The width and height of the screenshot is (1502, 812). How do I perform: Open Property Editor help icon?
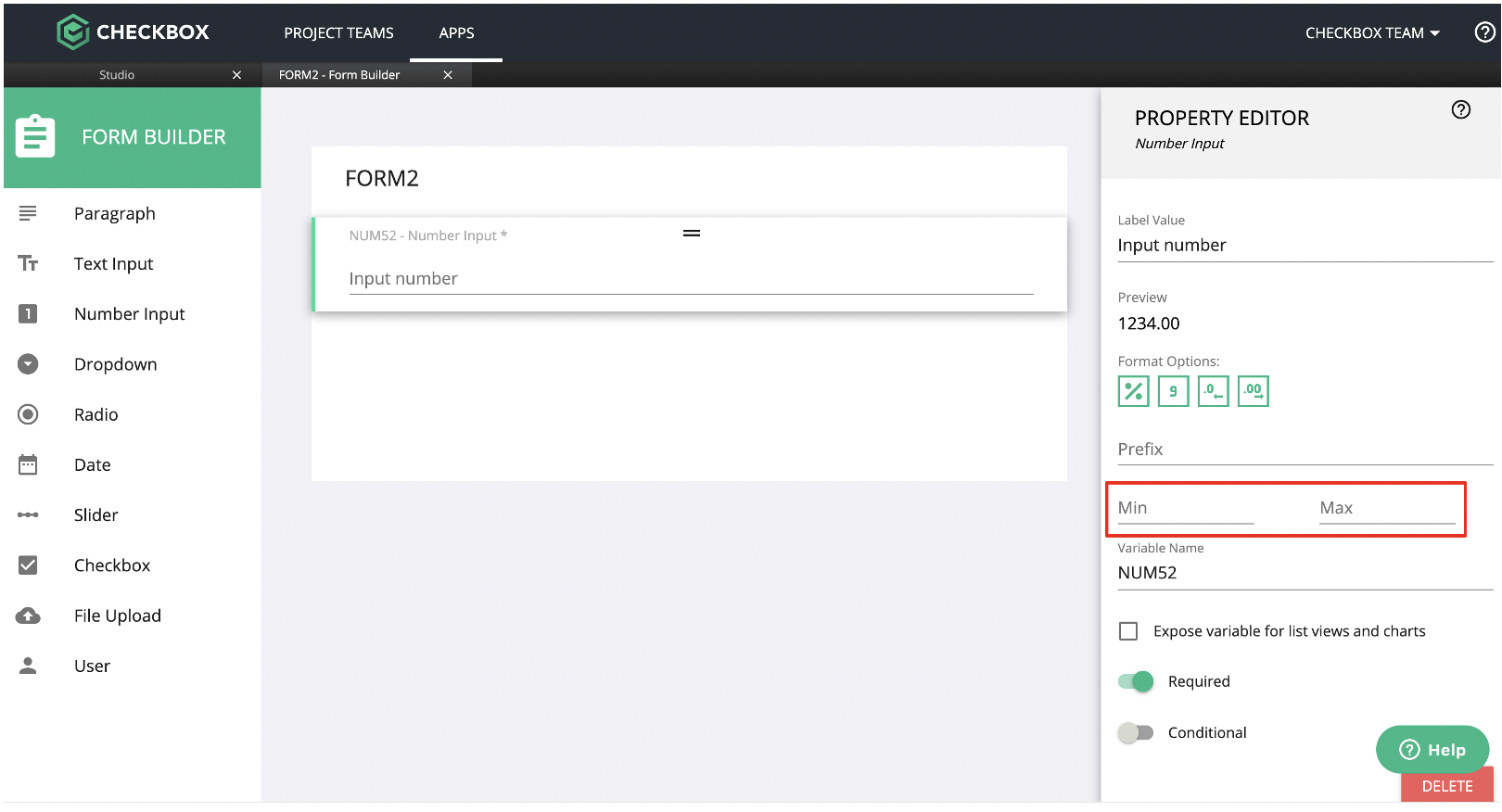coord(1461,109)
